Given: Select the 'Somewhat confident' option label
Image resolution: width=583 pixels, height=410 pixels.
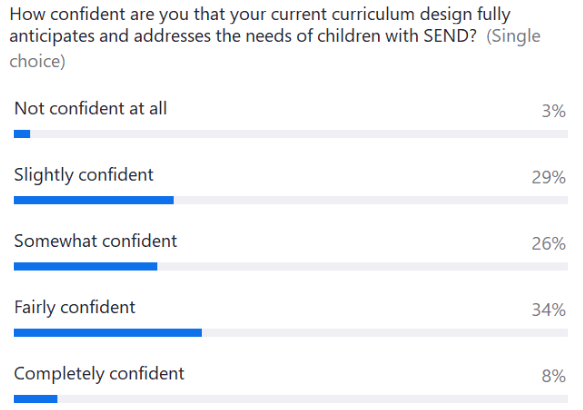Looking at the screenshot, I should tap(96, 241).
